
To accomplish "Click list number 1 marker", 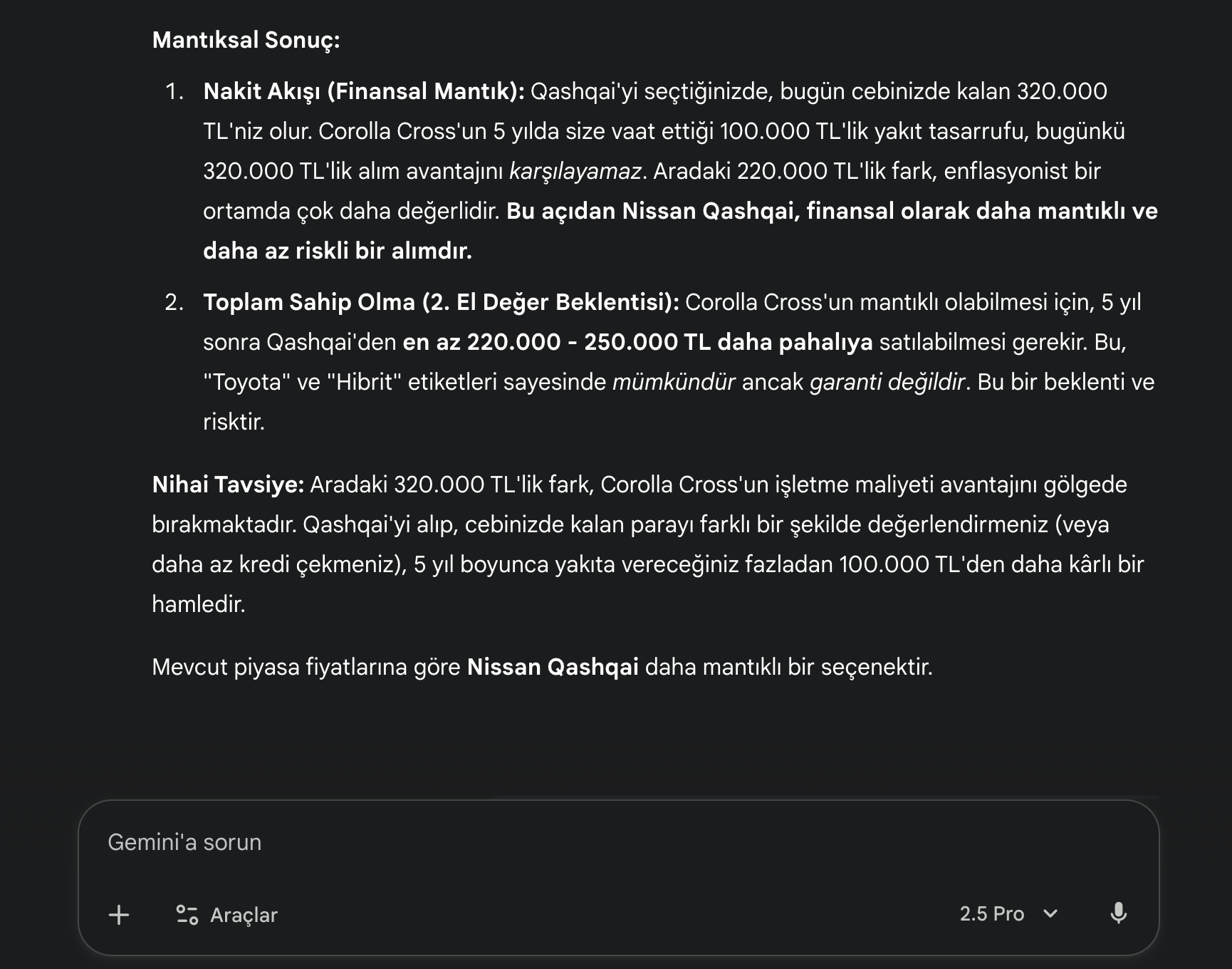I will (x=174, y=91).
